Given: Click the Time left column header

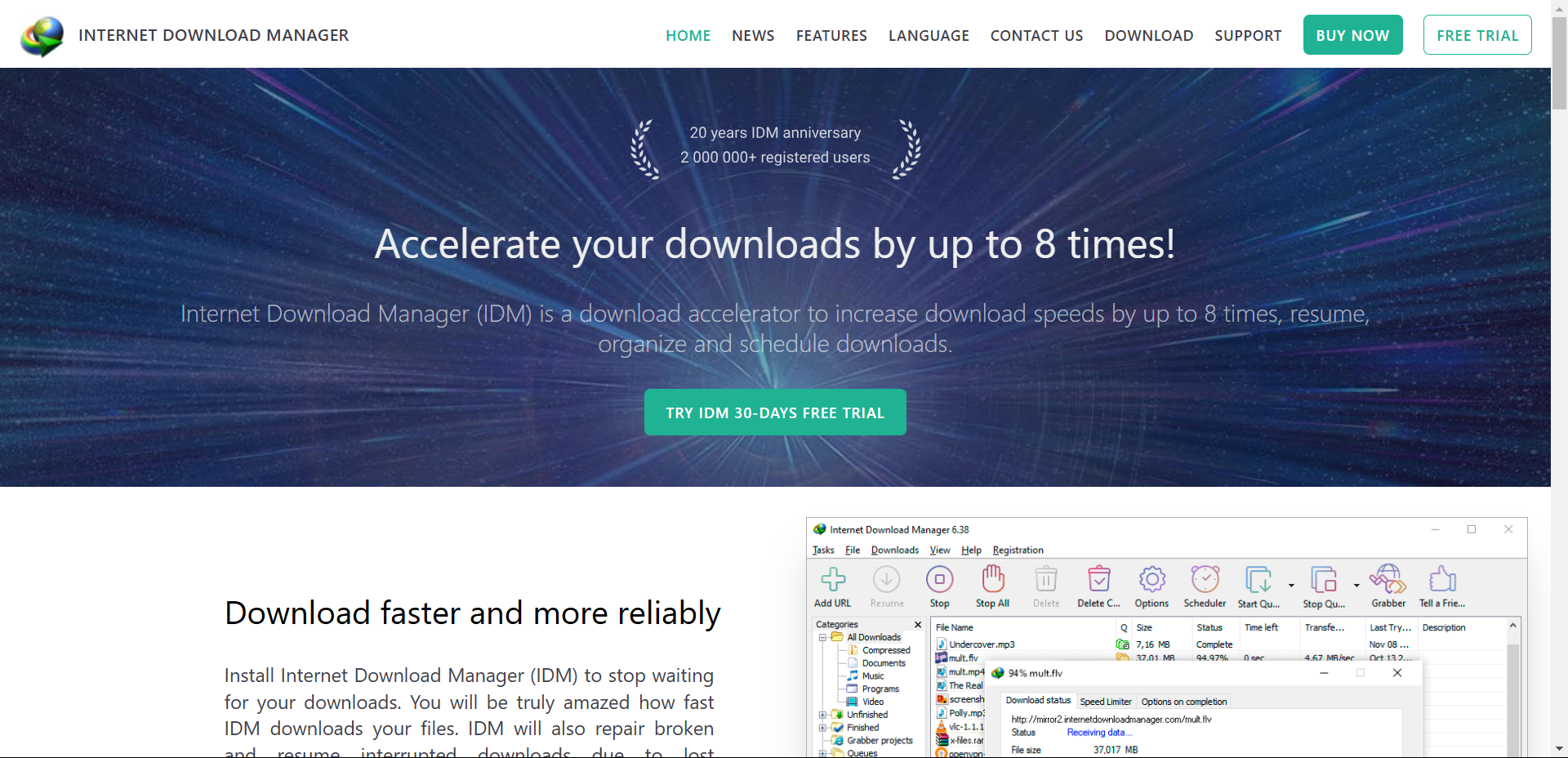Looking at the screenshot, I should tap(1261, 628).
